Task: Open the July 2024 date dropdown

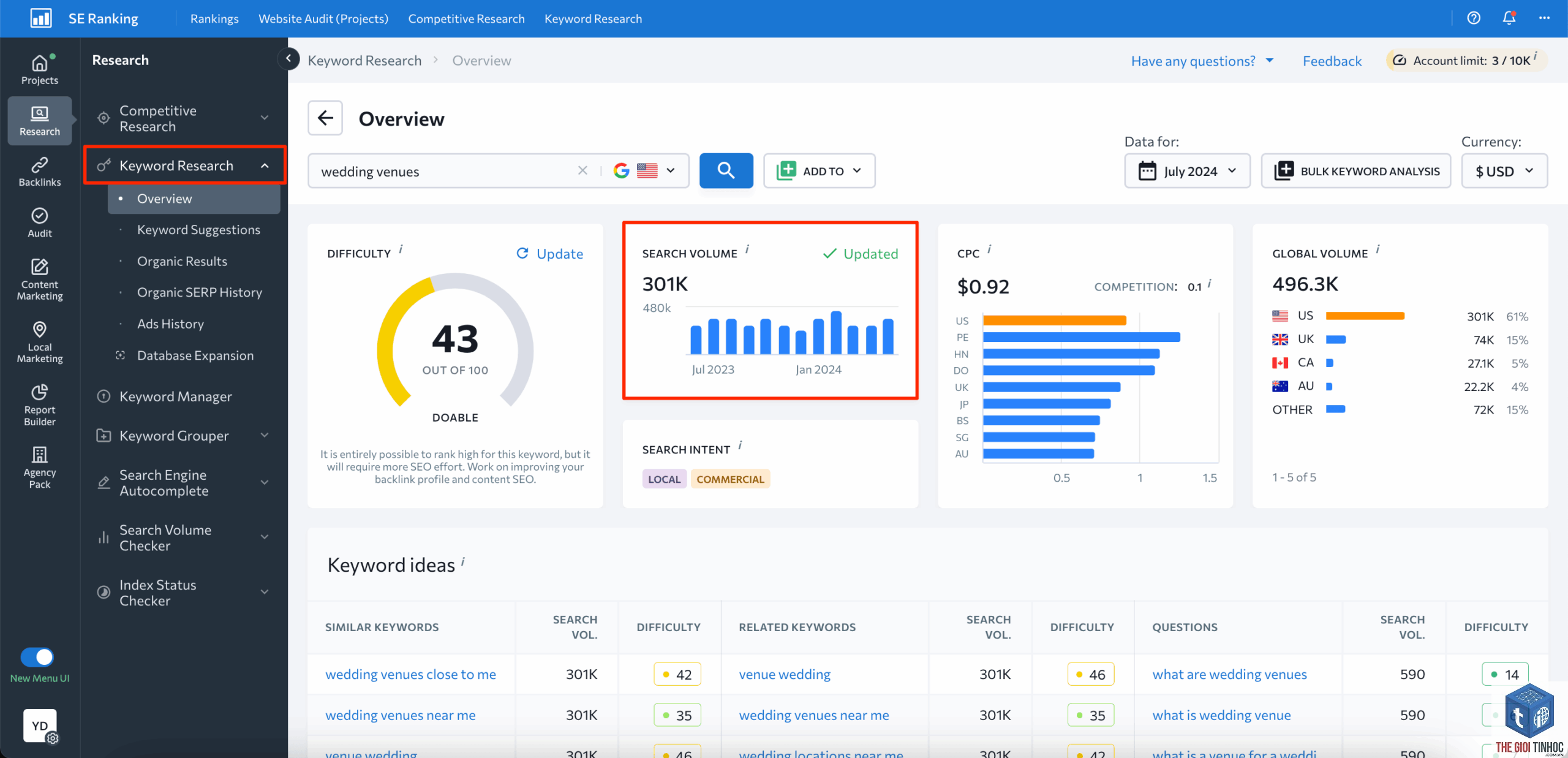Action: pos(1187,171)
